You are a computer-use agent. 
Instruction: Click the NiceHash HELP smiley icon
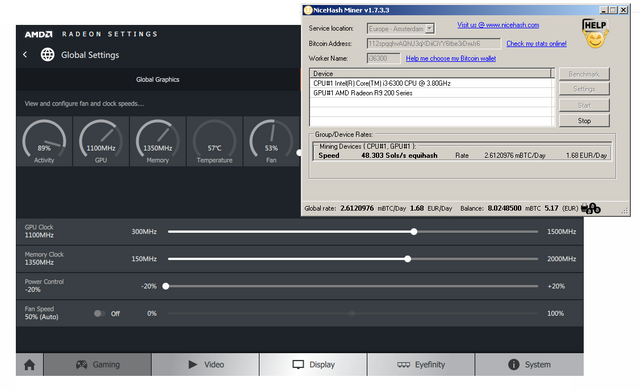tap(595, 33)
